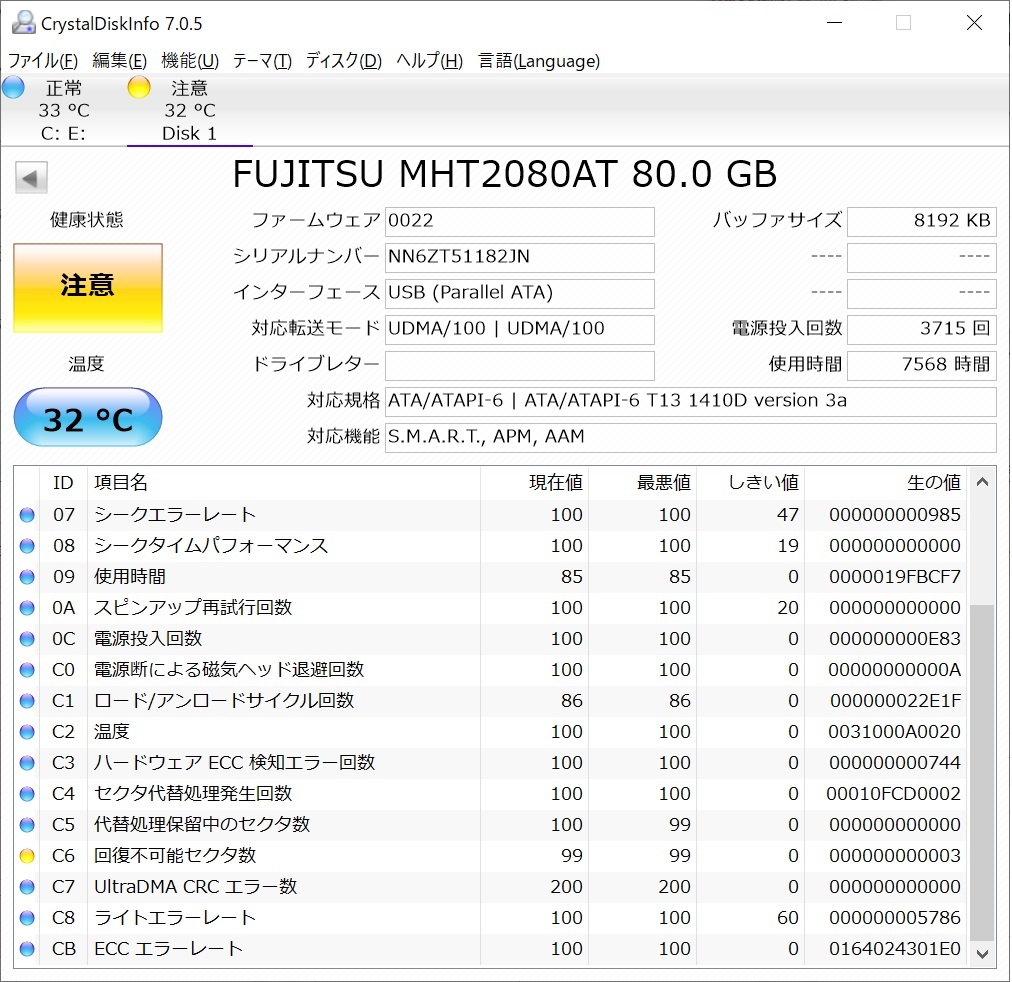Click status dot for row C2 温度

coord(27,732)
